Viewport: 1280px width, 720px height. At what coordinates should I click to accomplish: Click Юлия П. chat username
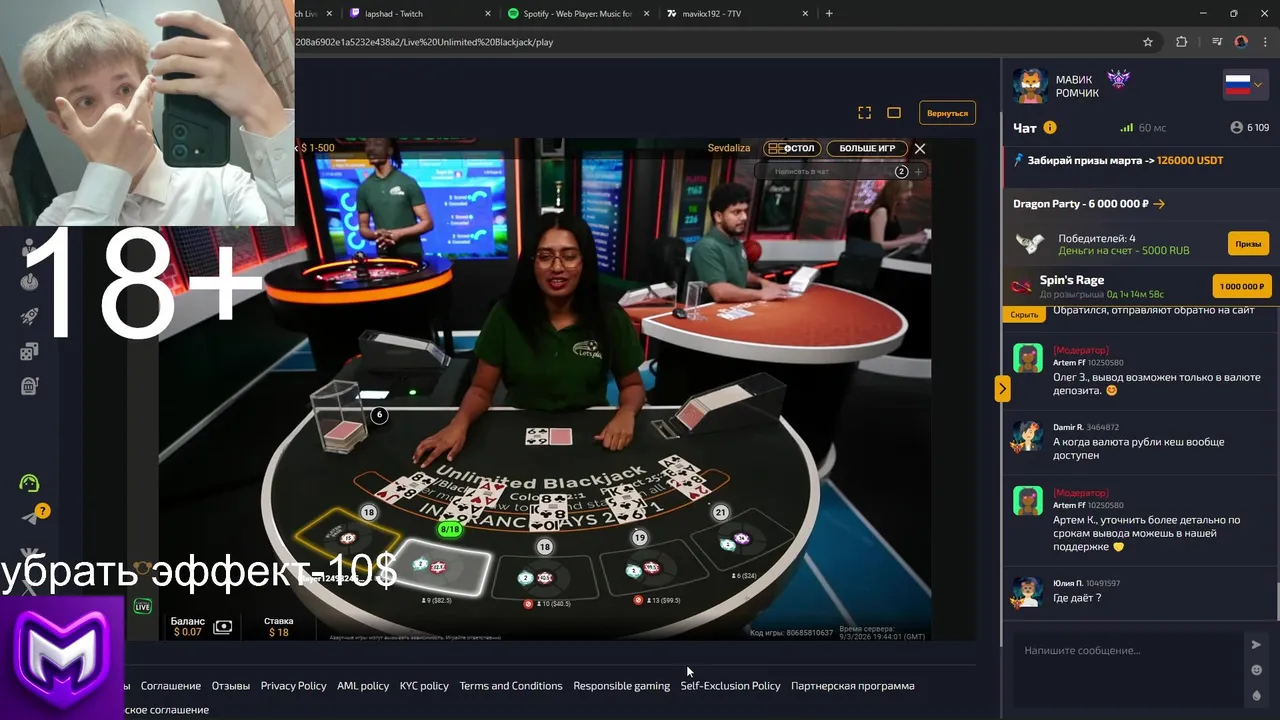click(x=1067, y=583)
